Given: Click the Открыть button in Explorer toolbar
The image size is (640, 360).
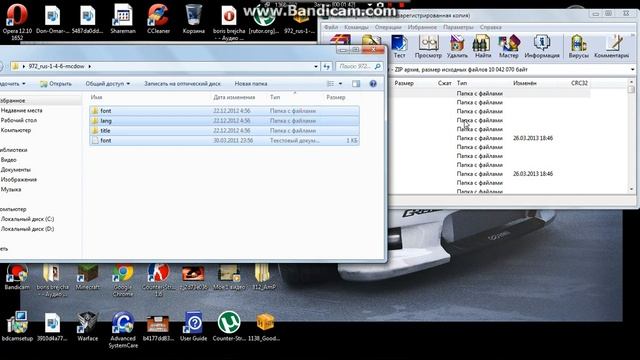Looking at the screenshot, I should 56,84.
